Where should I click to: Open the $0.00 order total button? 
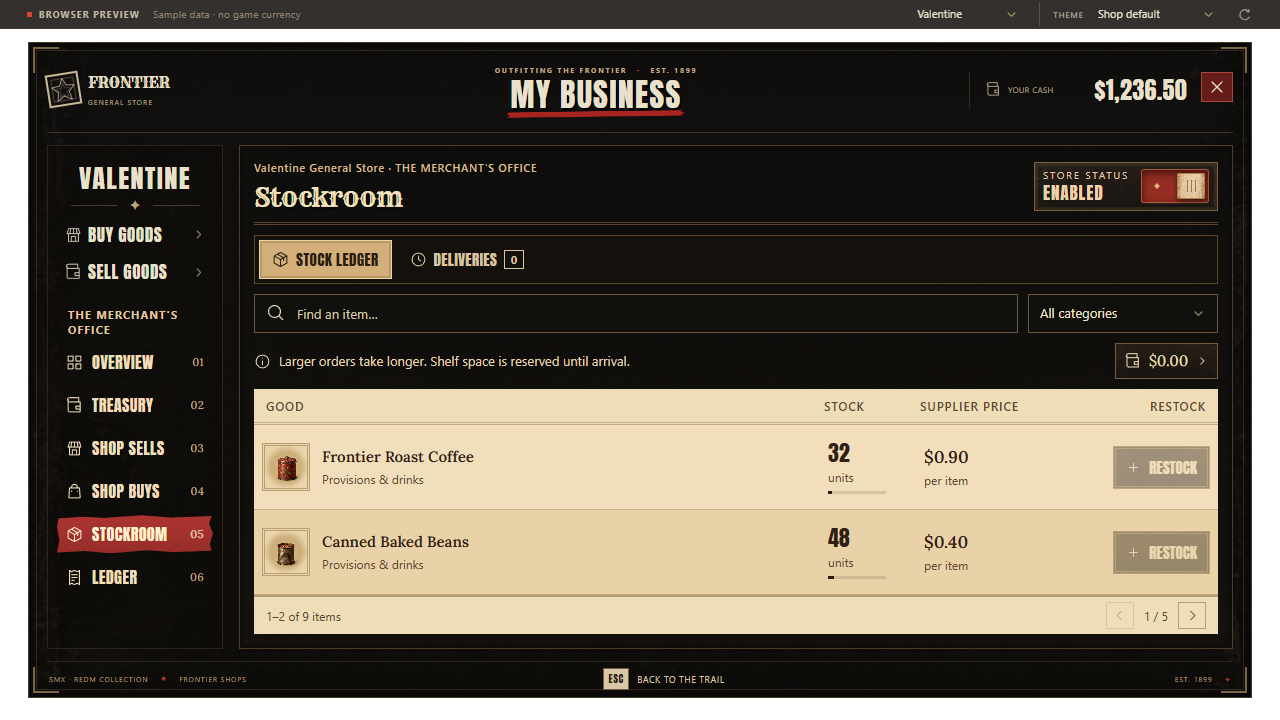click(1166, 361)
